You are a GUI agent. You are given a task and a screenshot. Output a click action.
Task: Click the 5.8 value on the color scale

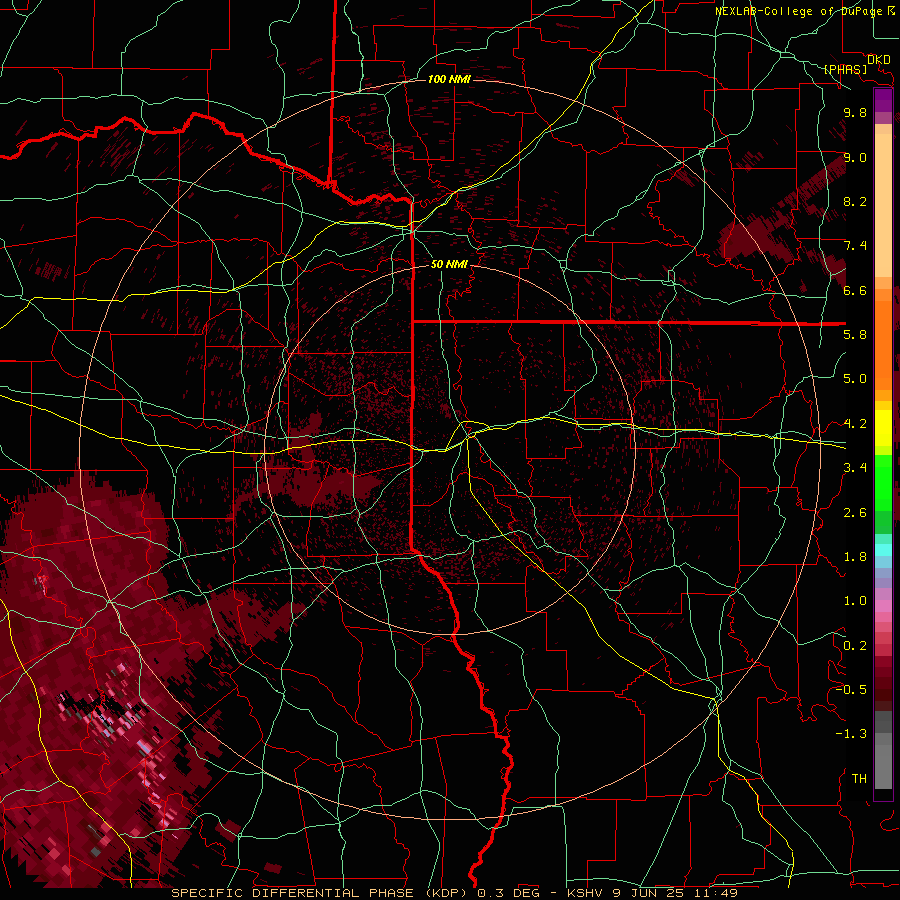[x=855, y=335]
